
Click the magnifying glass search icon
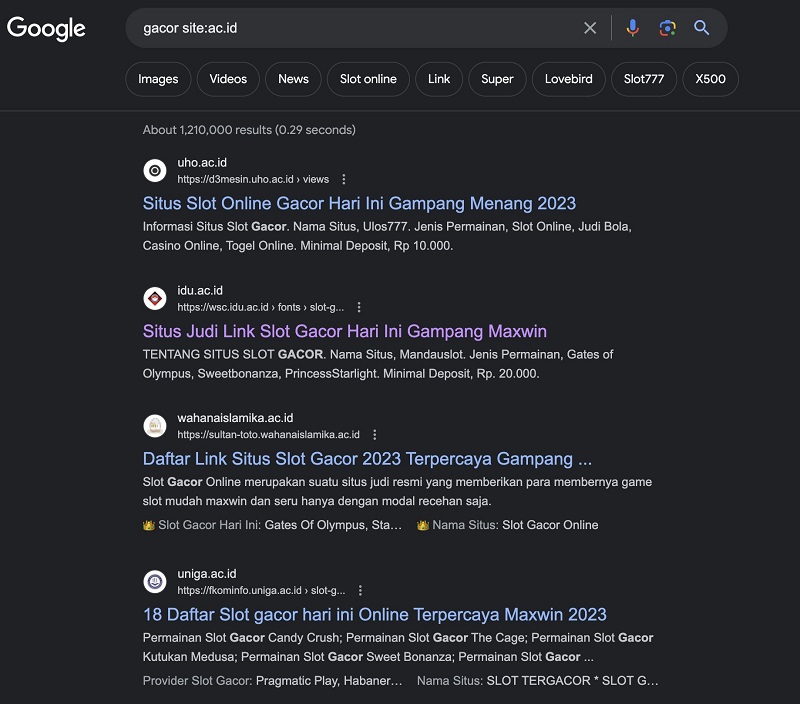702,28
